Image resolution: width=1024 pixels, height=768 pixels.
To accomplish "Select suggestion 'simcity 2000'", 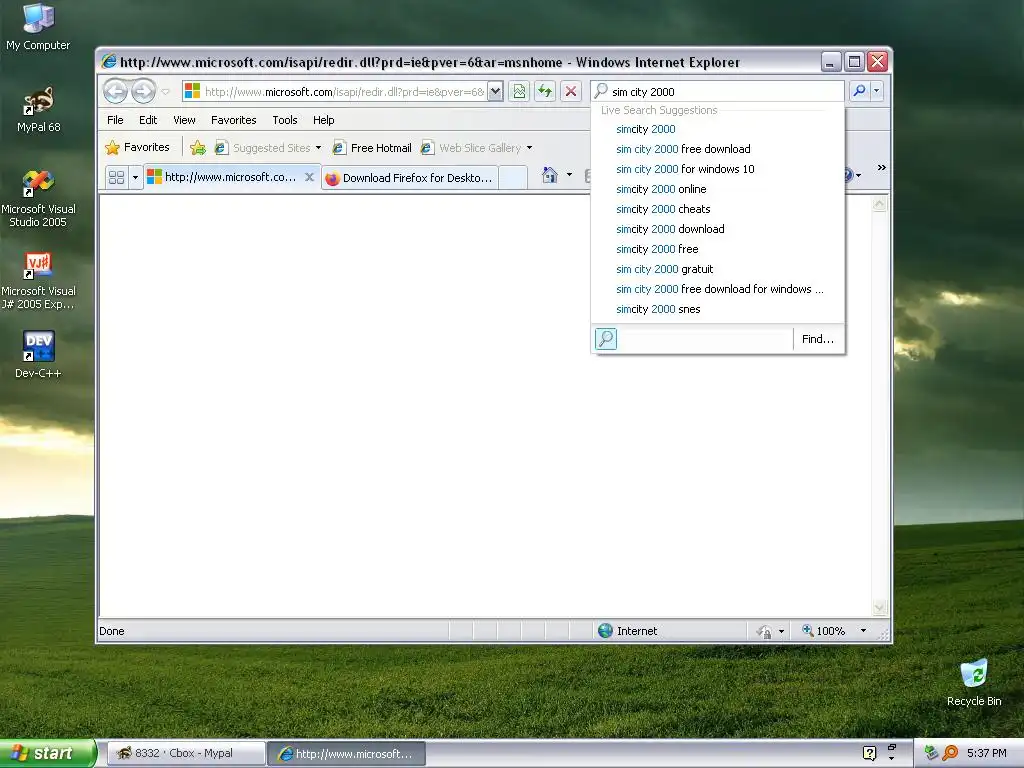I will coord(718,129).
